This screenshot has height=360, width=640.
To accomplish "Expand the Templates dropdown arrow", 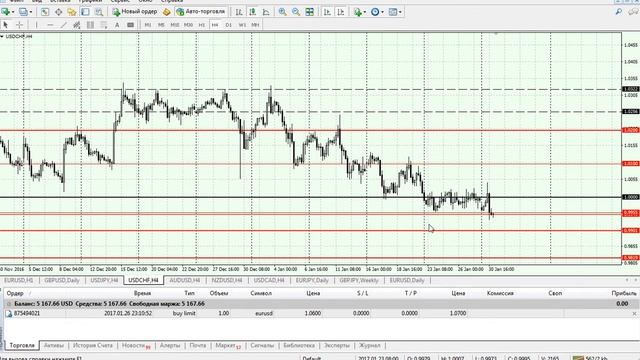I will click(x=400, y=12).
